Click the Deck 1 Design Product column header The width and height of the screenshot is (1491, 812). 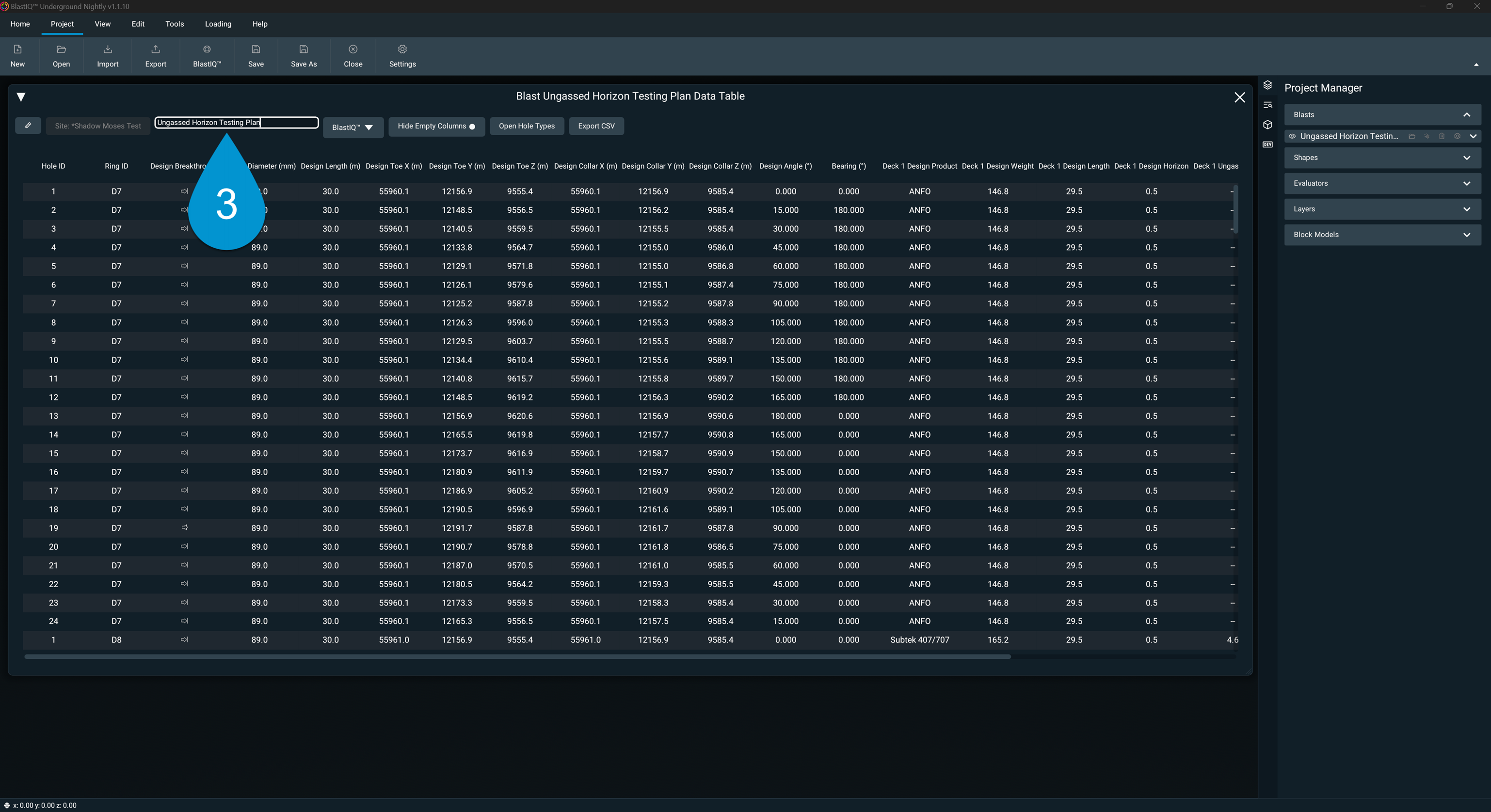tap(919, 166)
